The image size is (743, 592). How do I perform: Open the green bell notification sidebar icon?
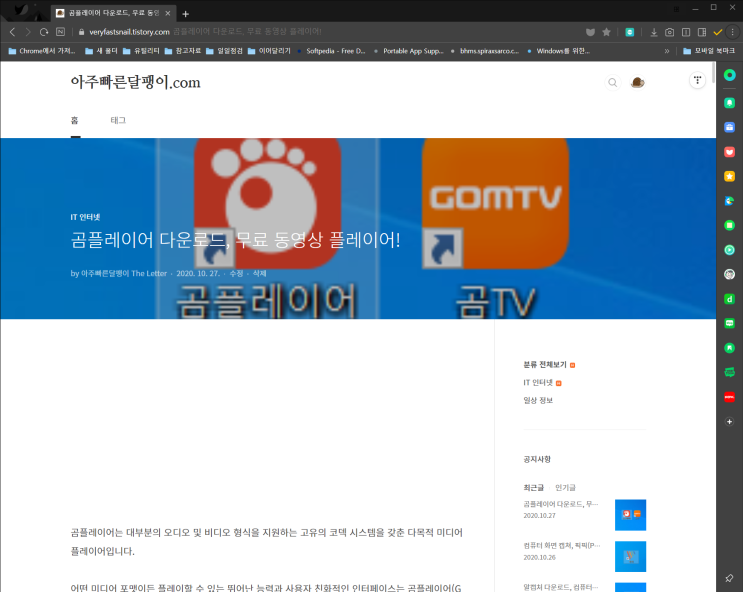tap(730, 102)
